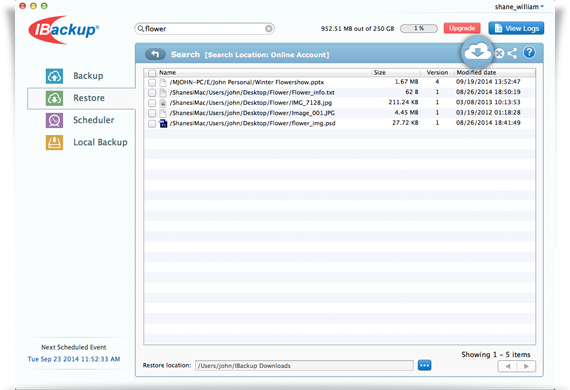Viewport: 570px width, 390px height.
Task: Check the box for Winter Flowershow.pptx
Action: click(x=152, y=83)
